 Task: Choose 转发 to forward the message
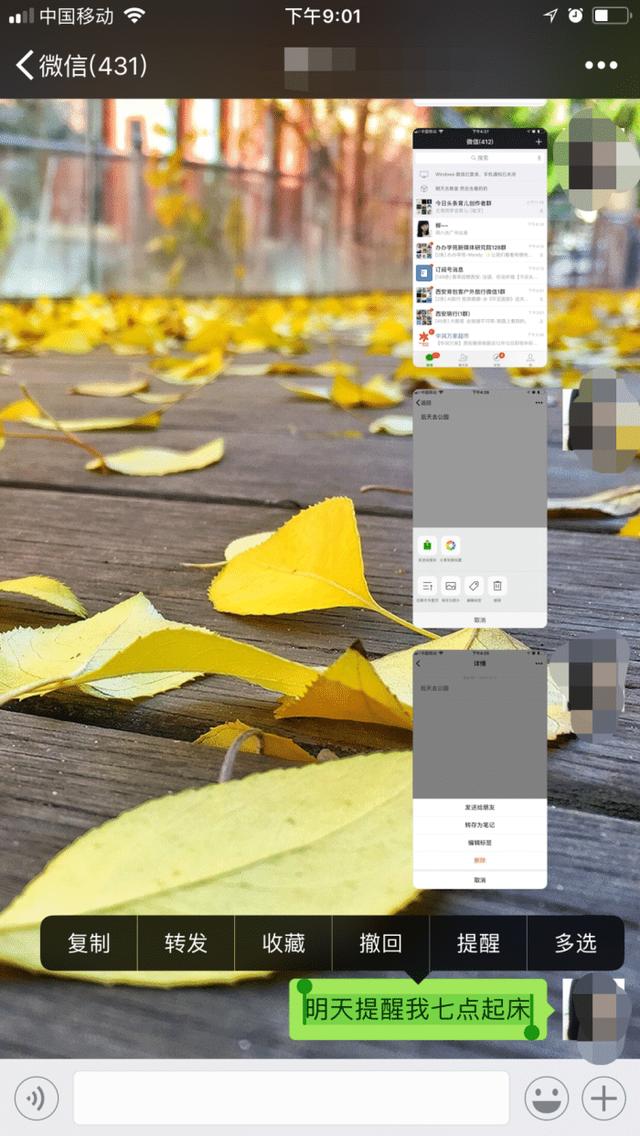(x=186, y=943)
